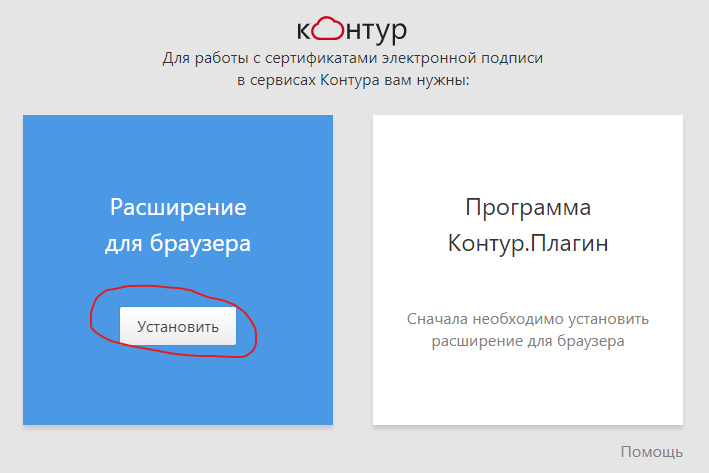Click the Установить button

pos(178,326)
